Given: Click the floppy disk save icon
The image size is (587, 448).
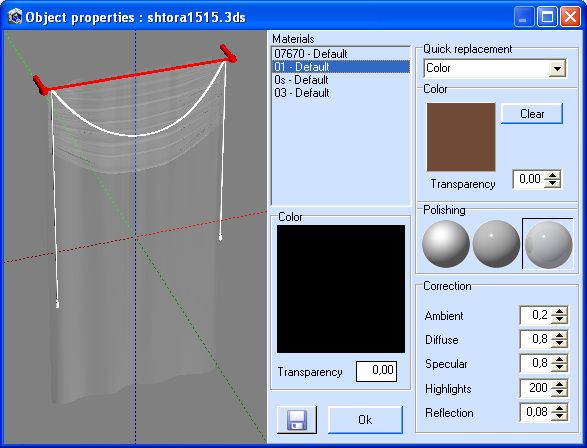Looking at the screenshot, I should [297, 420].
